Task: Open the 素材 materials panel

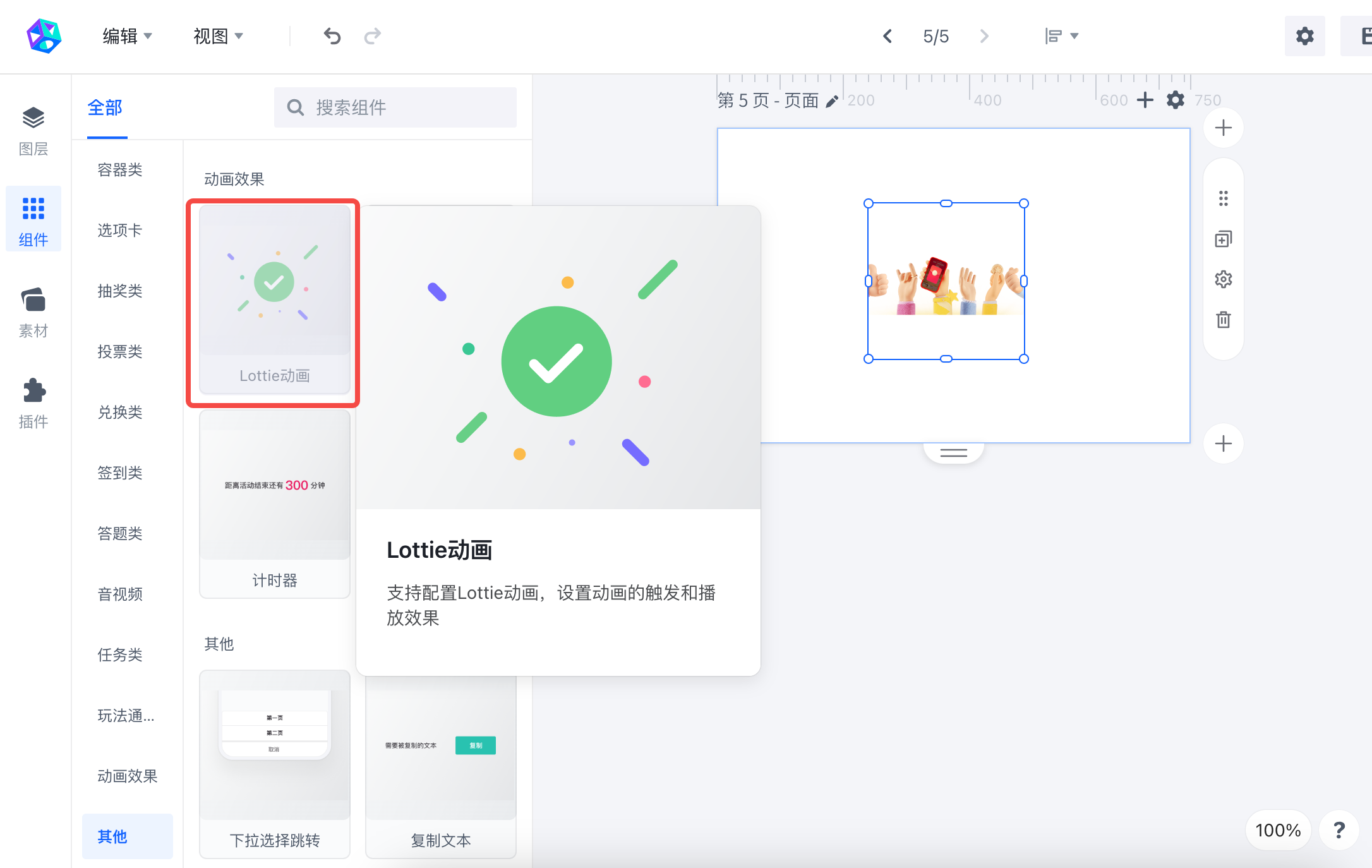Action: 33,312
